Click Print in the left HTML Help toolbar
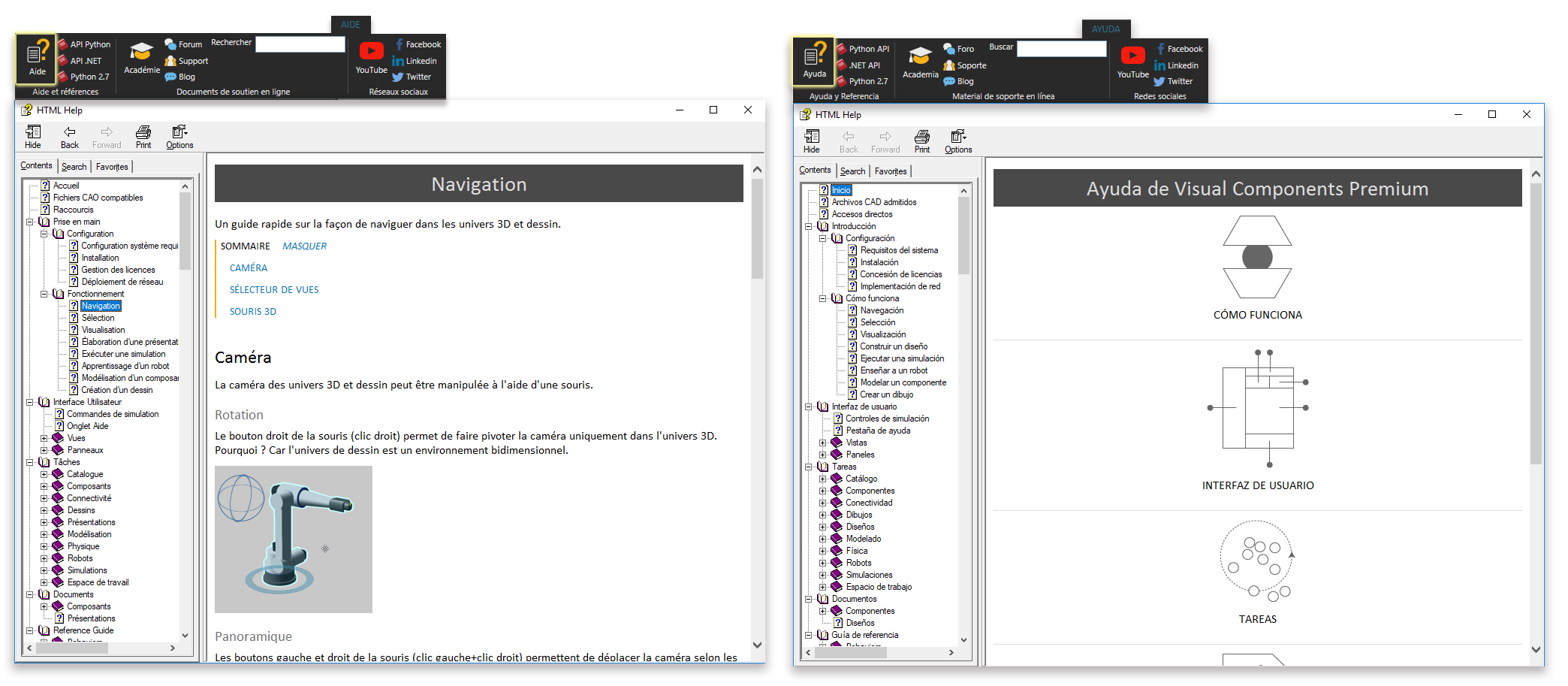The image size is (1568, 686). click(x=143, y=137)
